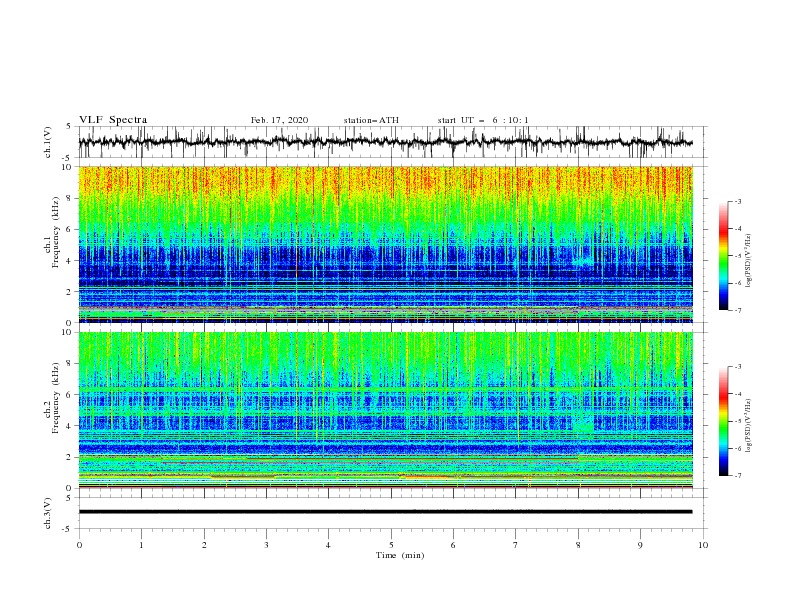Click the 6 tick on the time axis
The image size is (792, 612).
click(453, 545)
